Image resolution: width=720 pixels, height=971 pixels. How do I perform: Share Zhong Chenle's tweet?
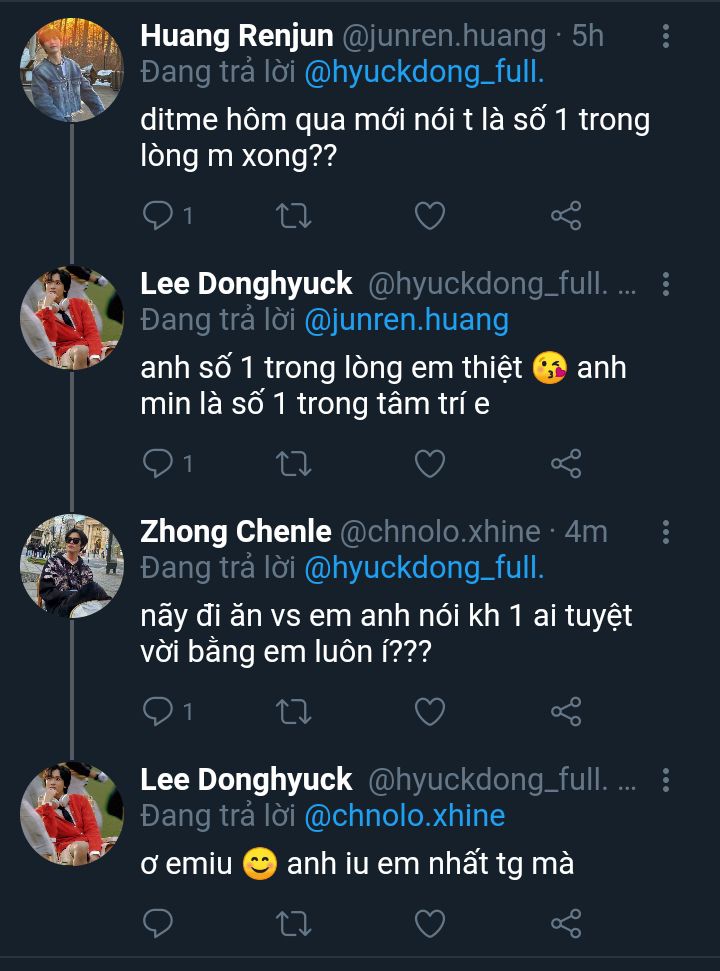[x=566, y=711]
